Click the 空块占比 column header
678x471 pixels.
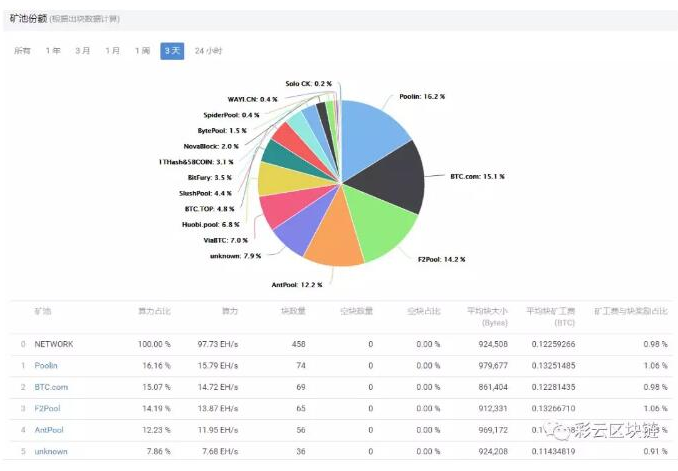pos(424,311)
